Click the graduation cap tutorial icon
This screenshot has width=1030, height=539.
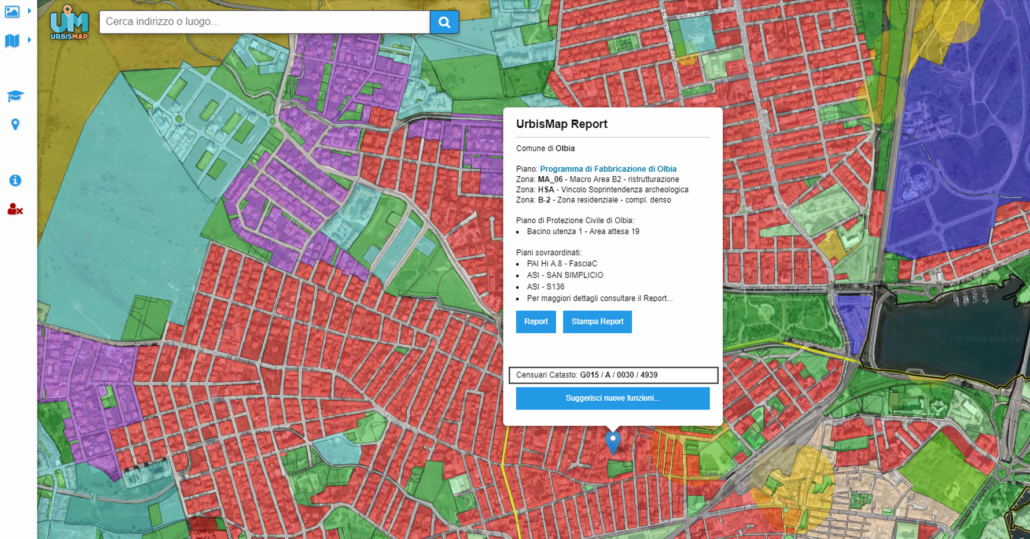pos(15,96)
